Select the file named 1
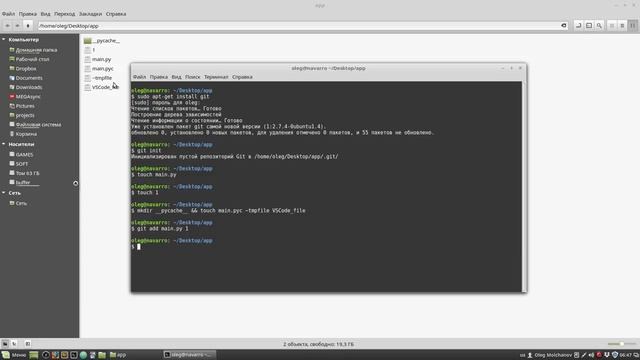Image resolution: width=640 pixels, height=360 pixels. 89,50
